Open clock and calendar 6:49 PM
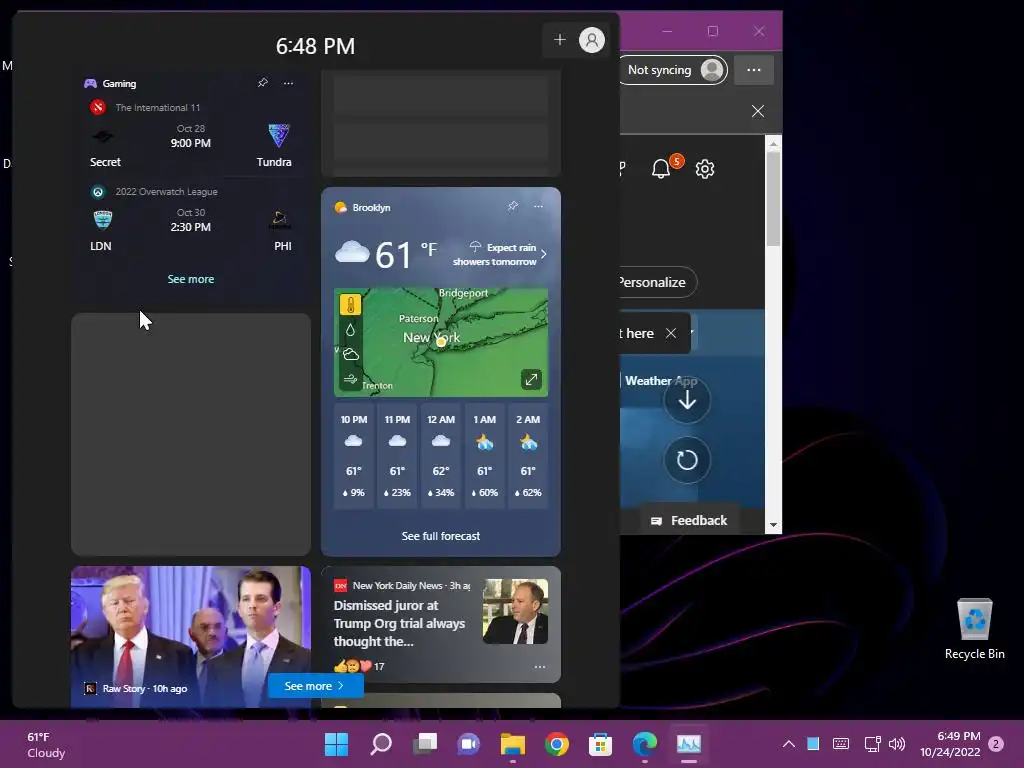The height and width of the screenshot is (768, 1024). [x=950, y=744]
